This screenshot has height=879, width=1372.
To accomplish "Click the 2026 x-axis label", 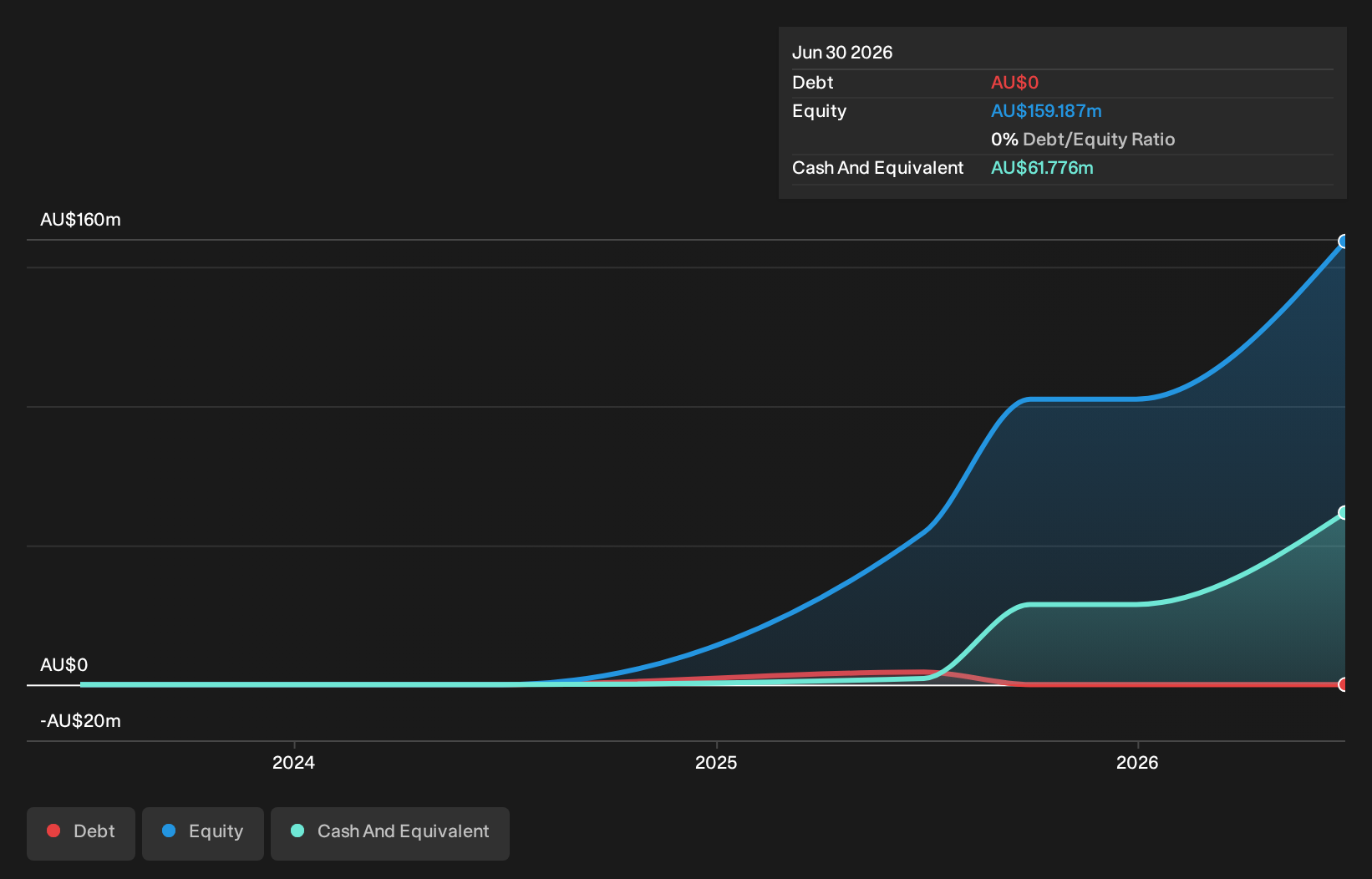I will [x=1138, y=762].
